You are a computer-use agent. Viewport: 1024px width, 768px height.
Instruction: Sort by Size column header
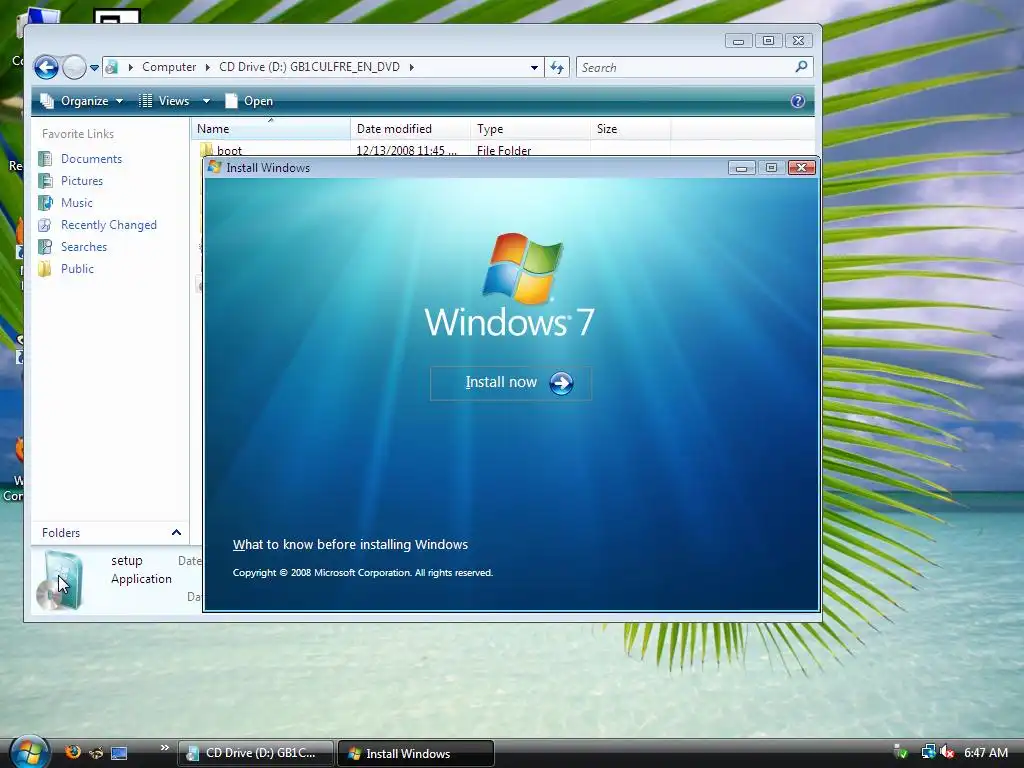pyautogui.click(x=631, y=129)
